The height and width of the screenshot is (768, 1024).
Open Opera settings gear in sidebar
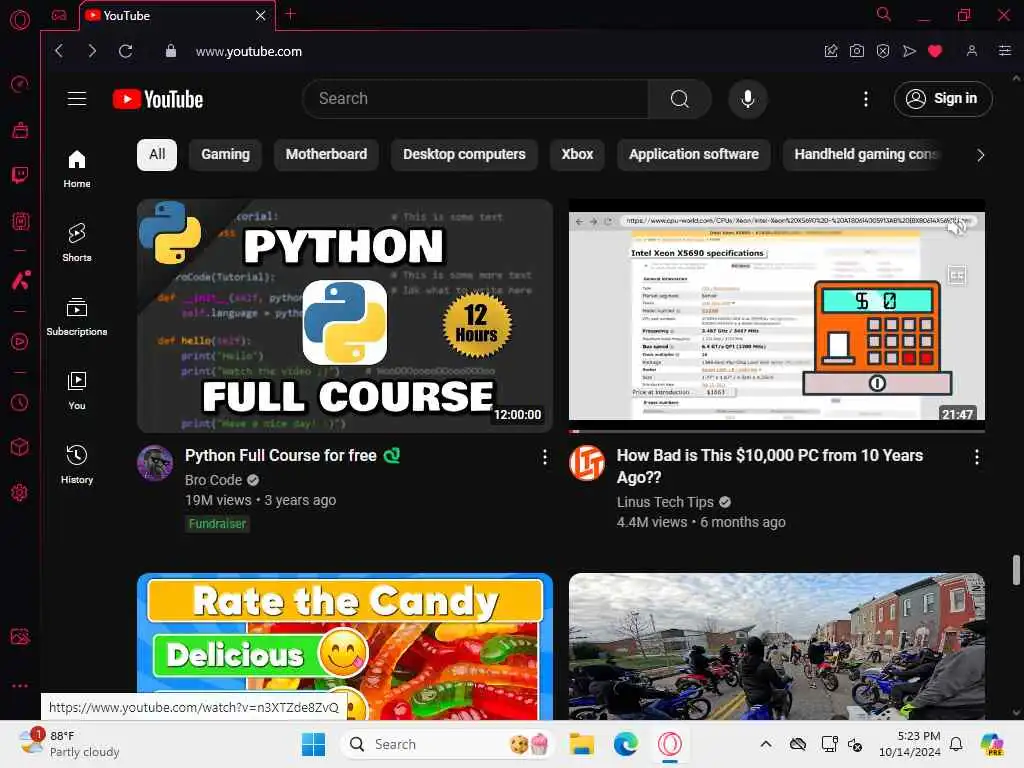click(20, 492)
